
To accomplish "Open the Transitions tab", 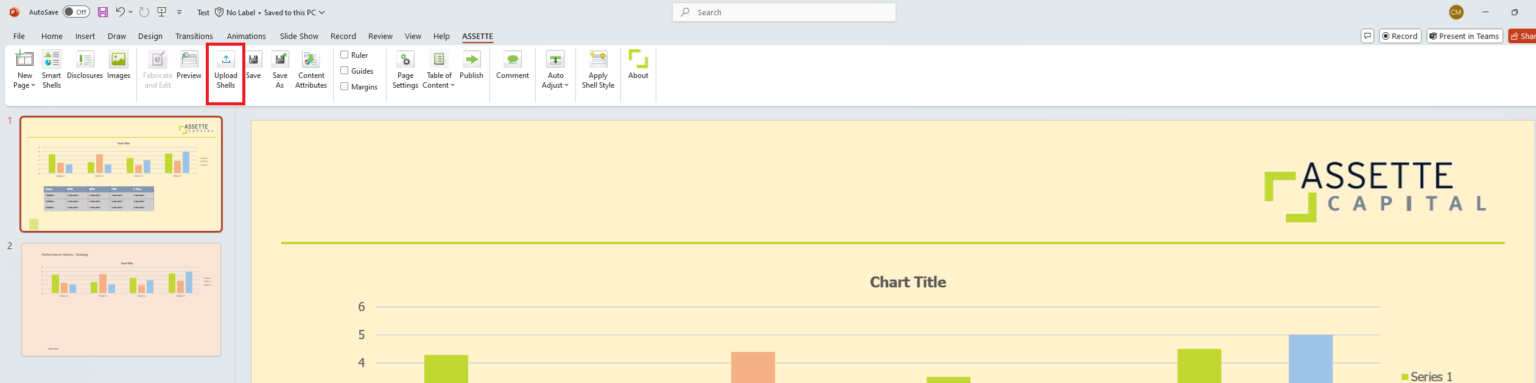I will point(194,36).
